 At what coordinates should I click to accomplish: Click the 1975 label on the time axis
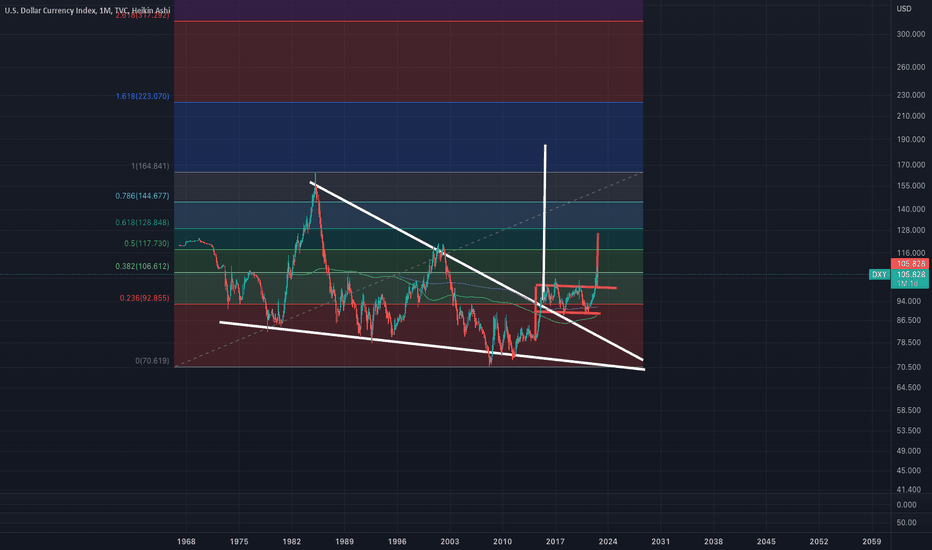coord(239,542)
